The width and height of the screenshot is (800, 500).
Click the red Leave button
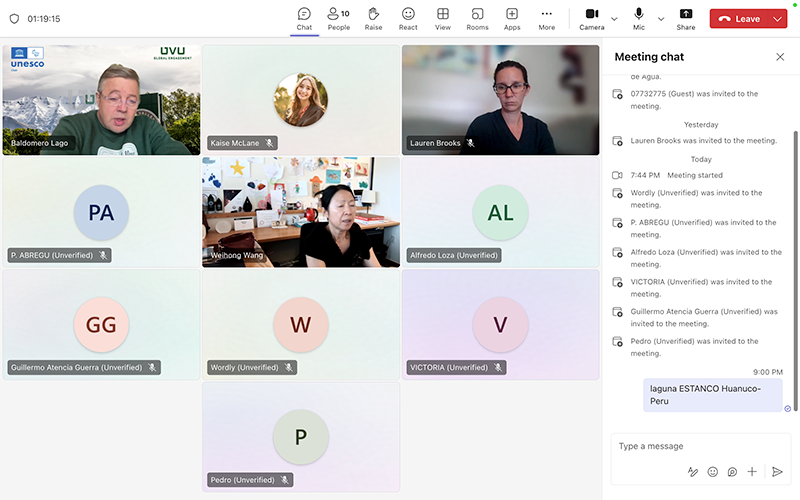[x=739, y=19]
